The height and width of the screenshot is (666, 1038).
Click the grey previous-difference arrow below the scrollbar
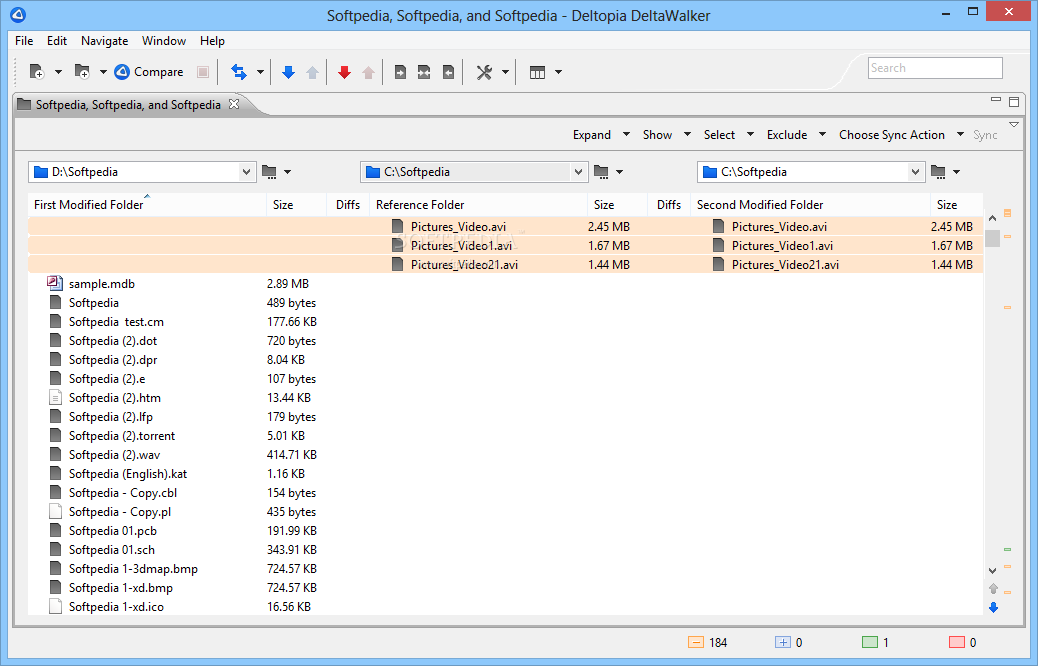click(994, 588)
